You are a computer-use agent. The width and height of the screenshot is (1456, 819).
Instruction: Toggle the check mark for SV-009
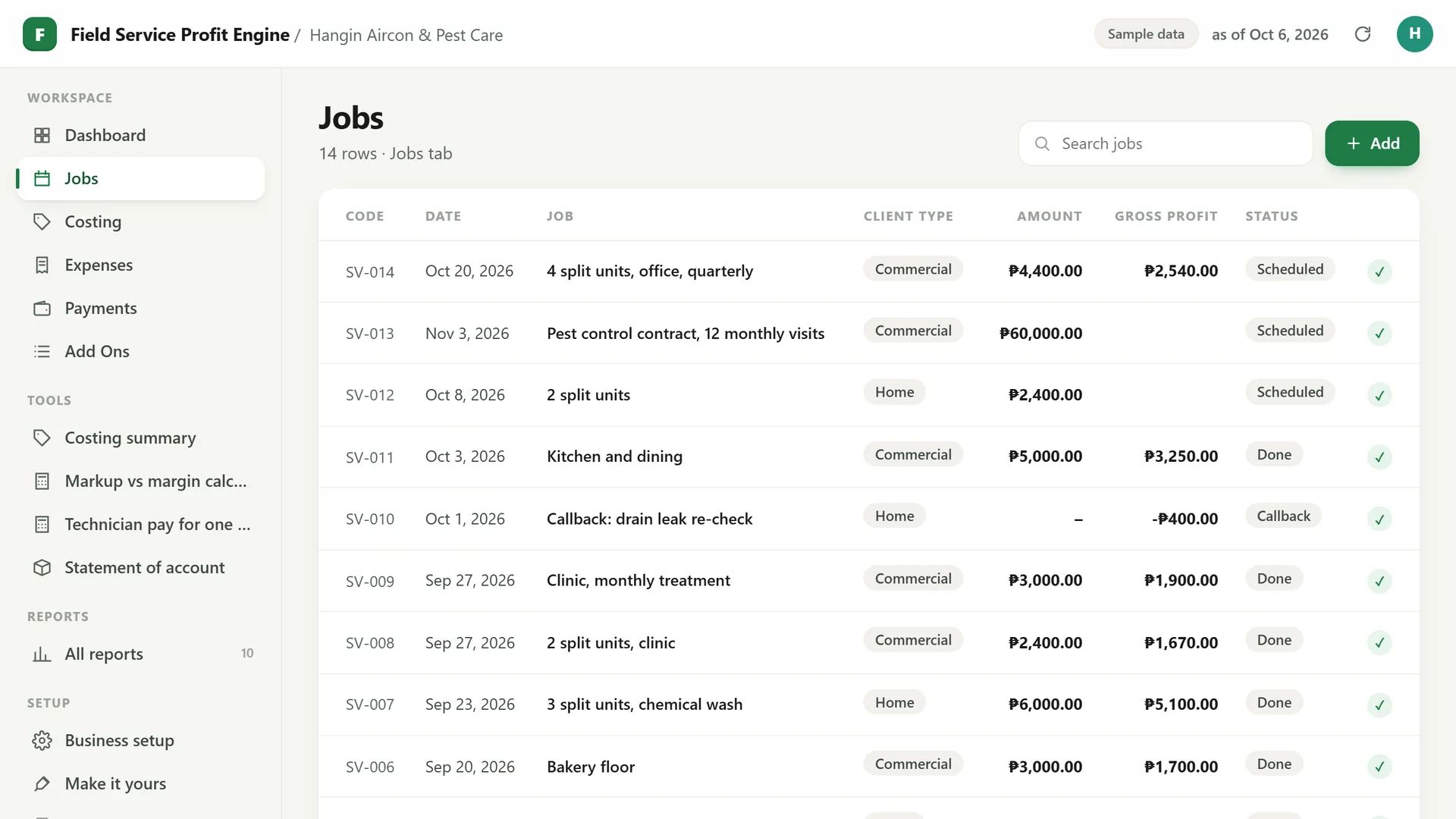click(x=1379, y=582)
